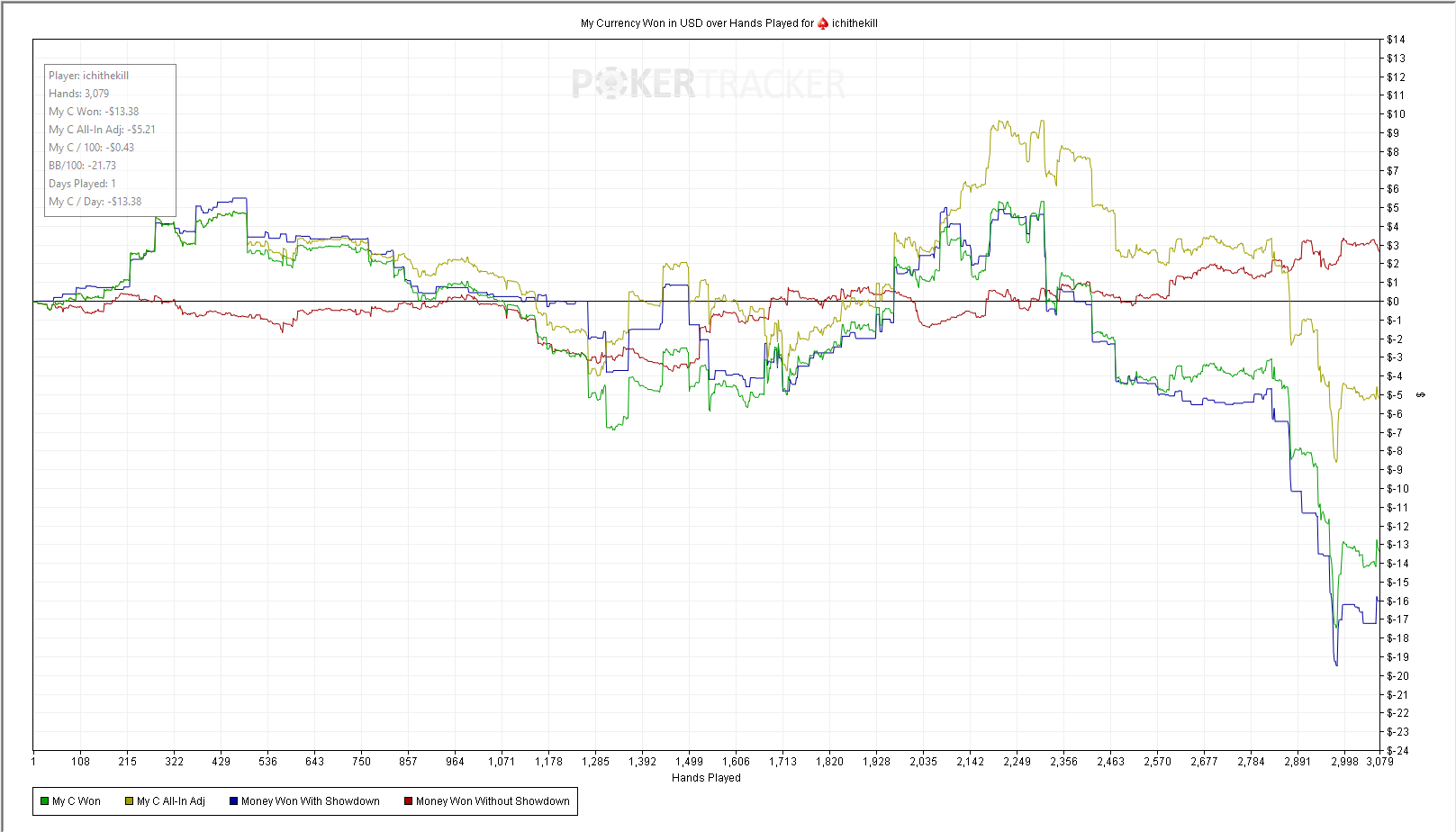The height and width of the screenshot is (832, 1456).
Task: Select the "My C Won: -$13.38" stat
Action: tap(94, 112)
